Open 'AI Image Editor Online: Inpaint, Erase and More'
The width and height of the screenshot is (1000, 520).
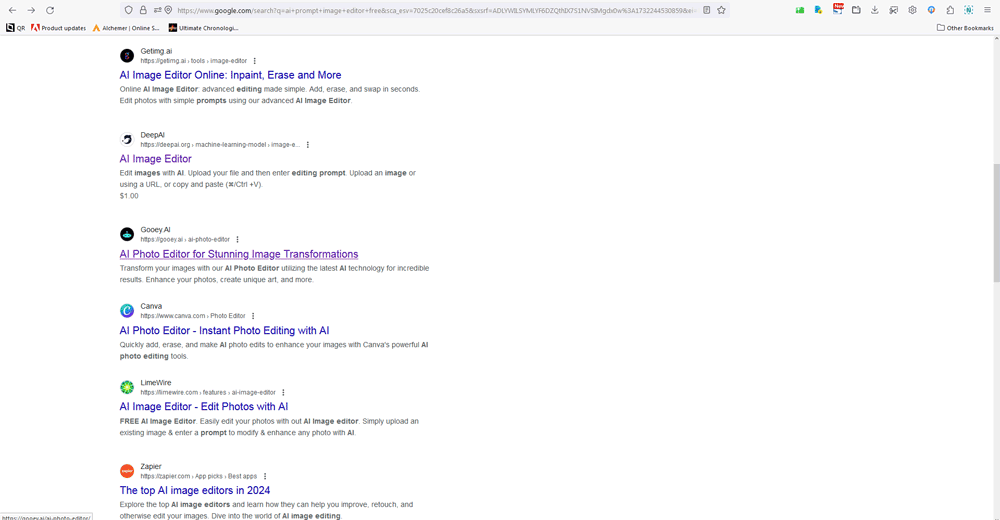coord(230,75)
